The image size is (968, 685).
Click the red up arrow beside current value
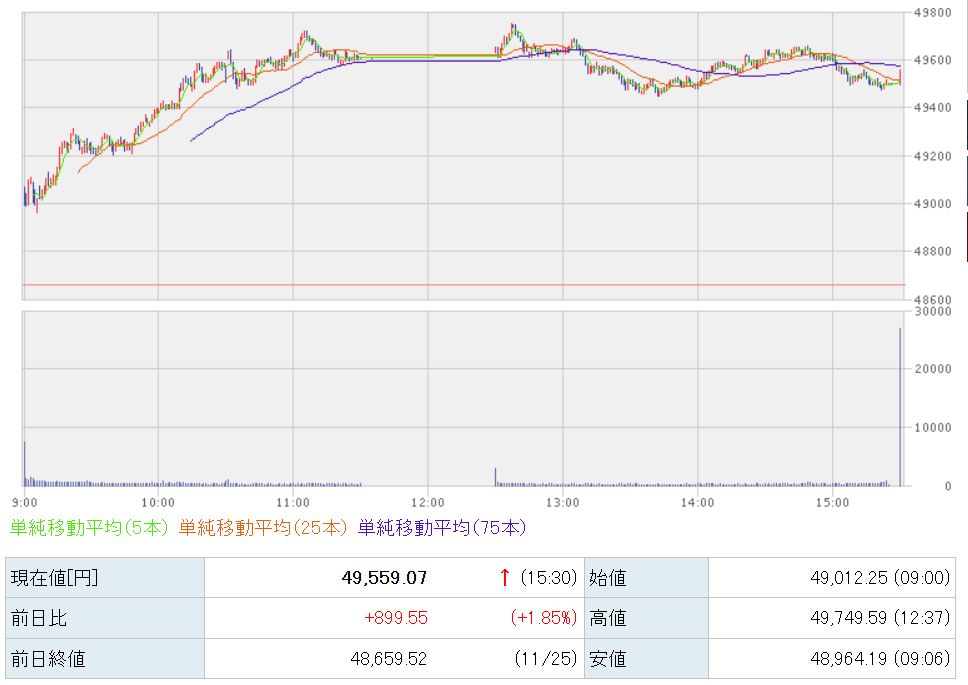tap(505, 577)
